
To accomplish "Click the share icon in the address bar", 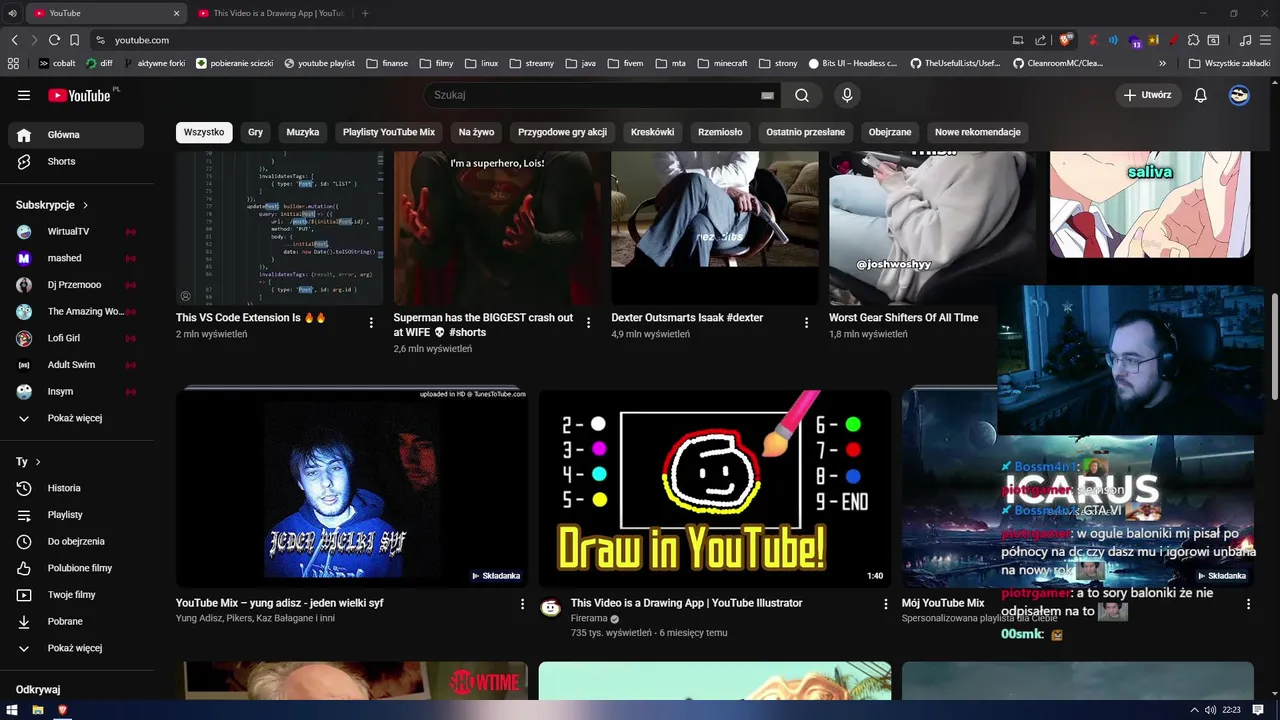I will click(1041, 40).
